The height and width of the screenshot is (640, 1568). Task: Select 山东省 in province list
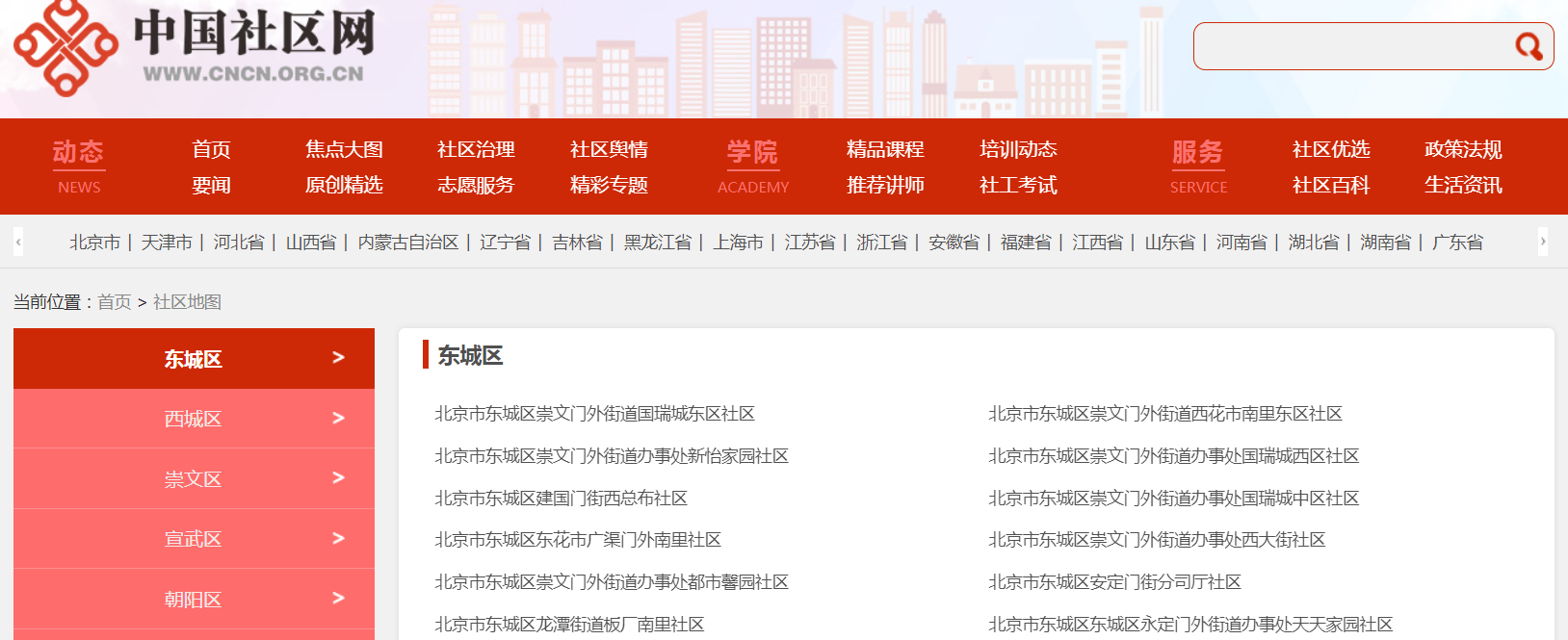point(1170,243)
